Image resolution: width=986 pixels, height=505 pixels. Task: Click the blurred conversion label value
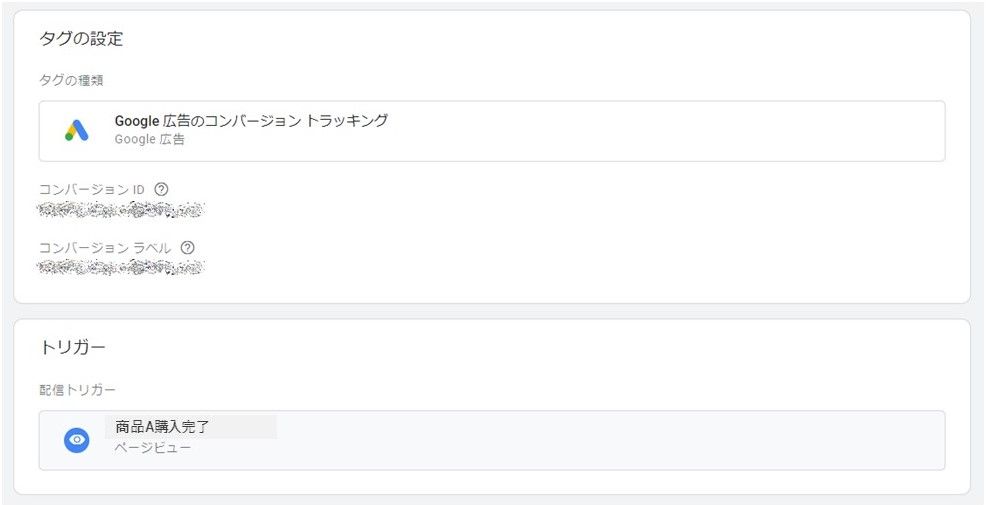121,268
